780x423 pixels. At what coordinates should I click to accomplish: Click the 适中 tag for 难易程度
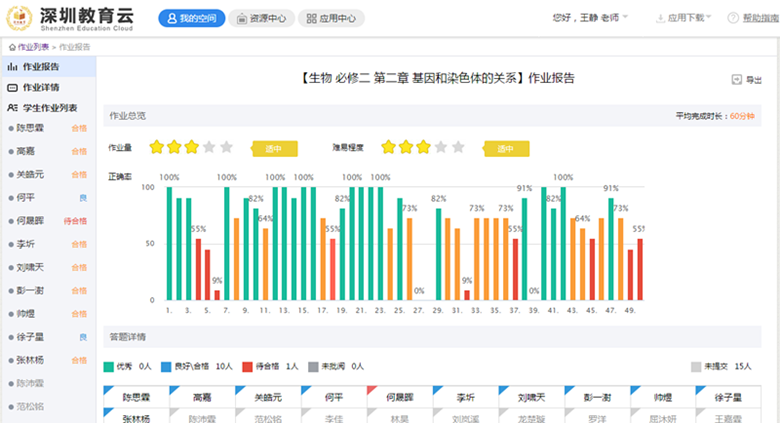[x=506, y=148]
